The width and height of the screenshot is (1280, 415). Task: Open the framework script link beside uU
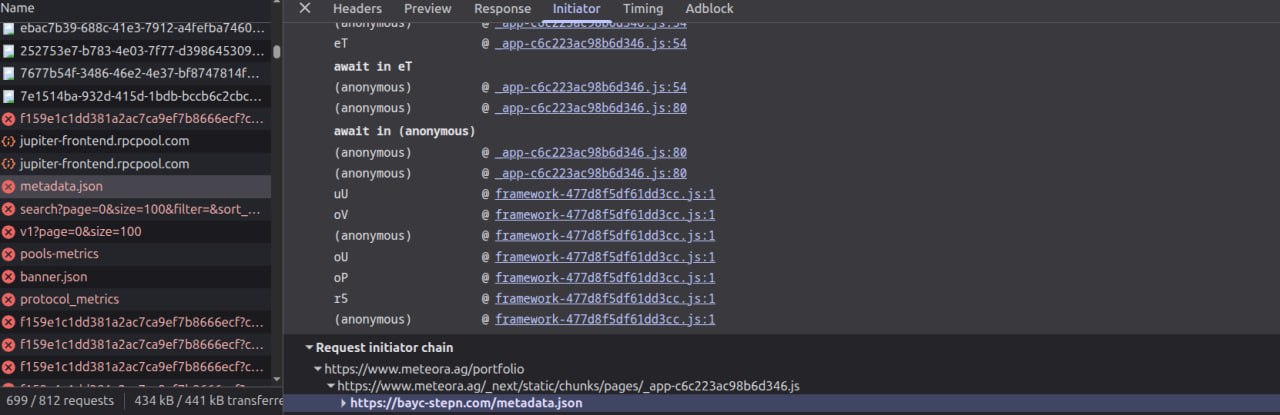tap(604, 194)
